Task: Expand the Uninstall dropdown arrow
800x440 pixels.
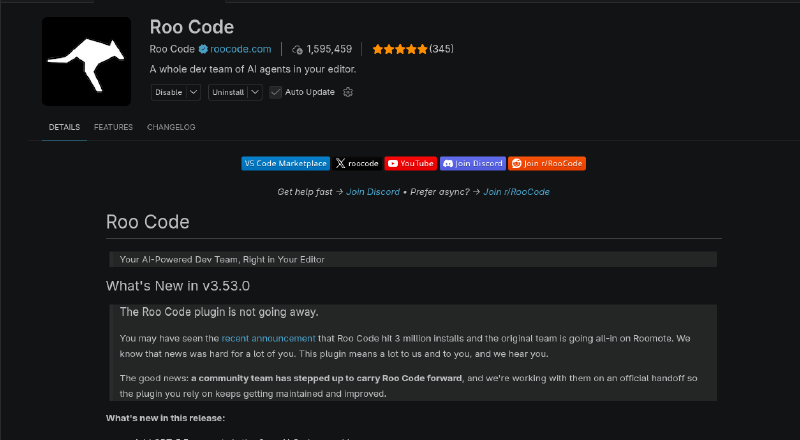Action: click(255, 92)
